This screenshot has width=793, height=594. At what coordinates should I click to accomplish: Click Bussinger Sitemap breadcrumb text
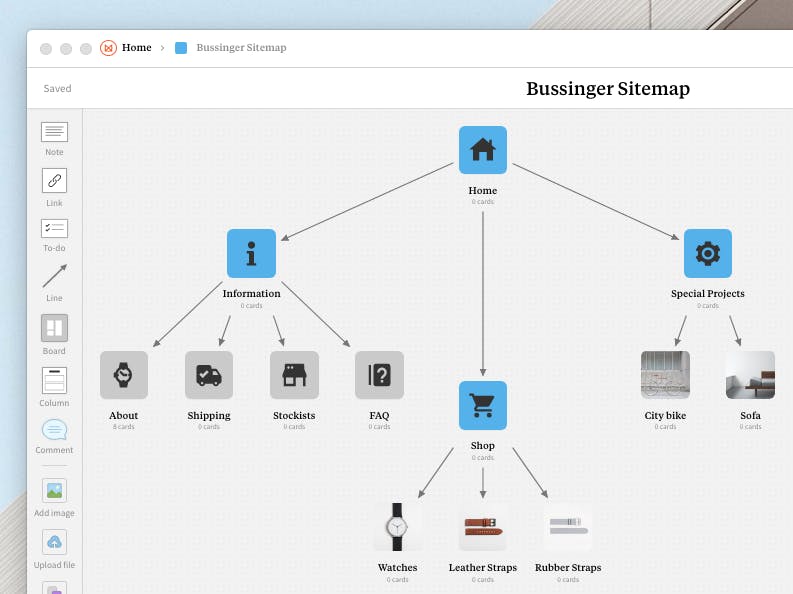[241, 48]
